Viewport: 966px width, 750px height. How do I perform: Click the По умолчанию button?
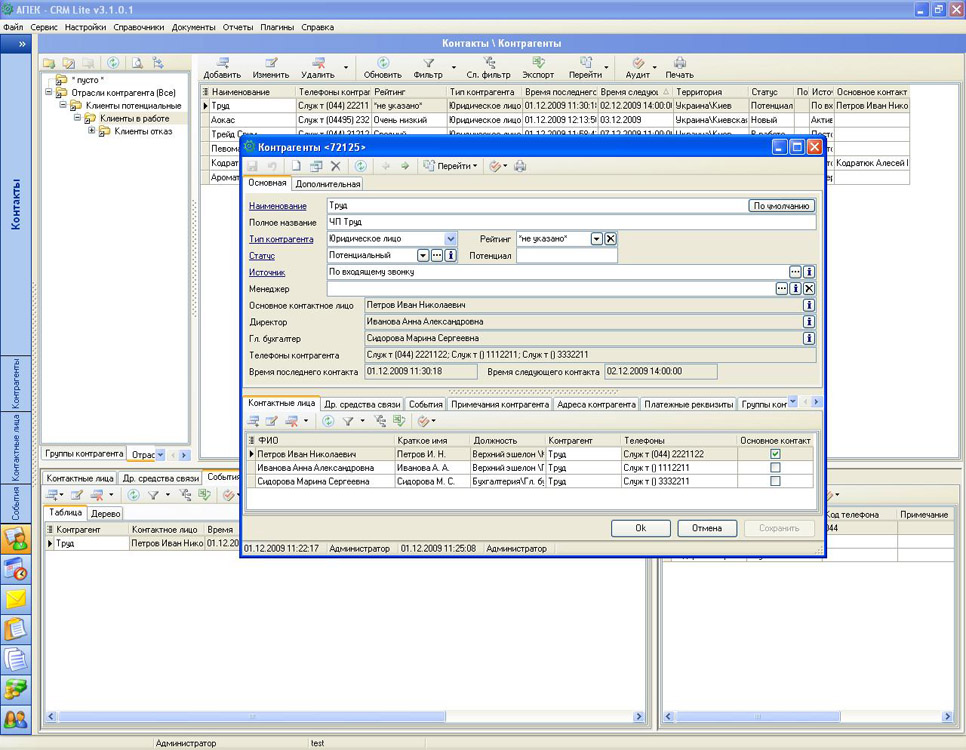coord(782,206)
